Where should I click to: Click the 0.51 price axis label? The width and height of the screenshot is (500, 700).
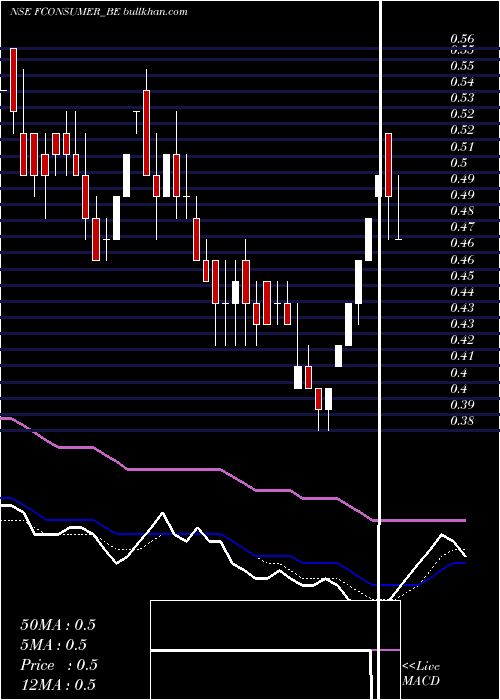(462, 146)
